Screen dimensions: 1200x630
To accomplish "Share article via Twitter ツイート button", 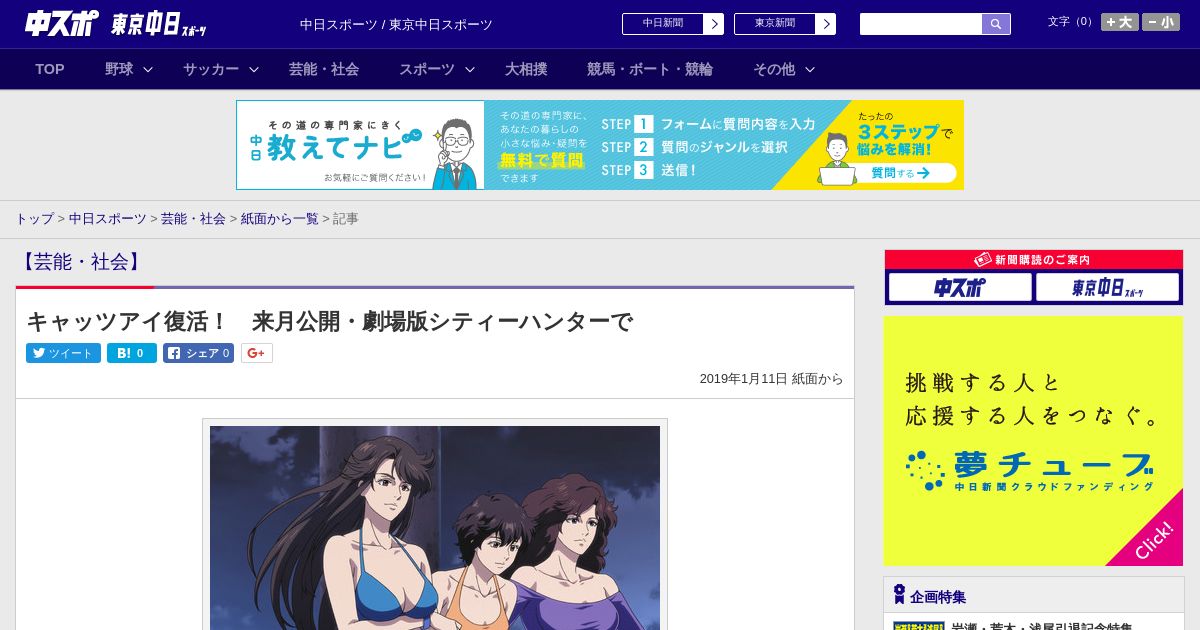I will click(63, 353).
